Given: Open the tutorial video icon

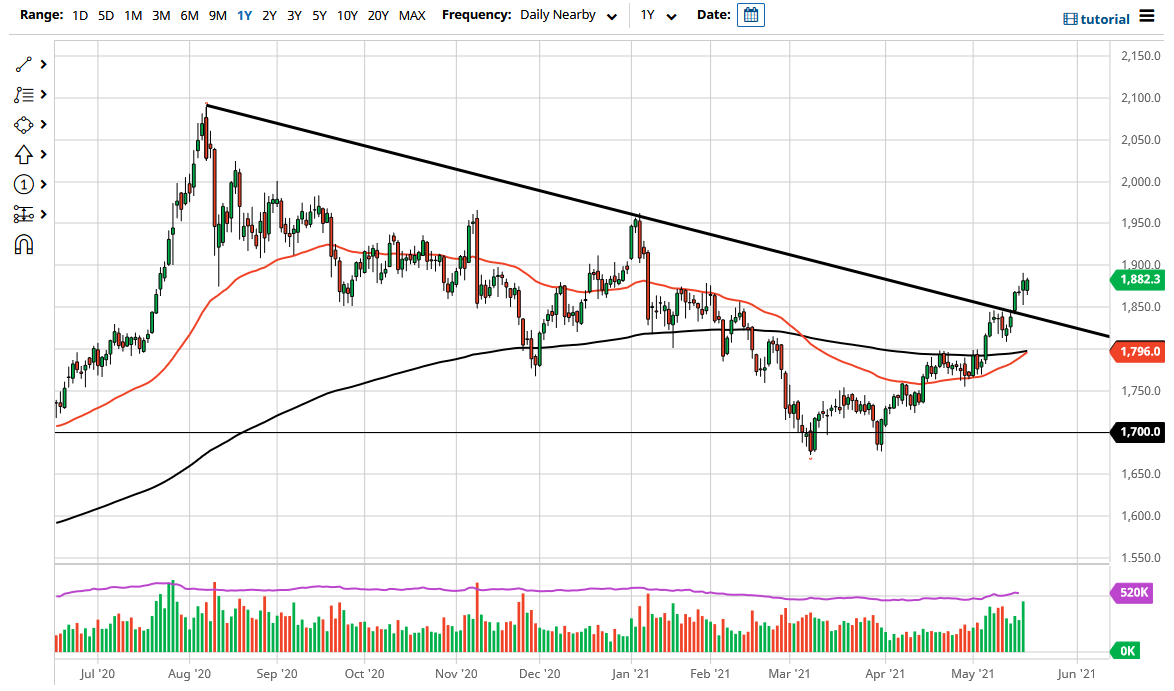Looking at the screenshot, I should click(x=1070, y=19).
